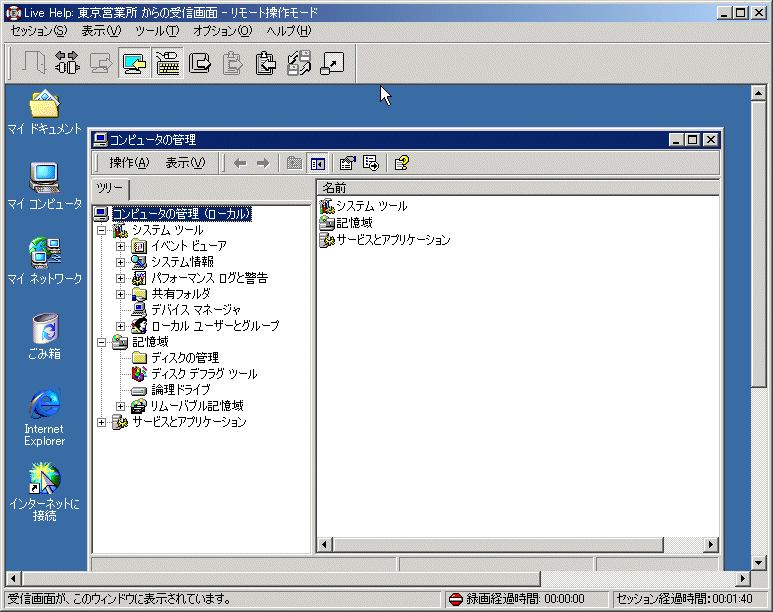Select 論理ドライブ in the tree
Viewport: 773px width, 612px height.
180,390
